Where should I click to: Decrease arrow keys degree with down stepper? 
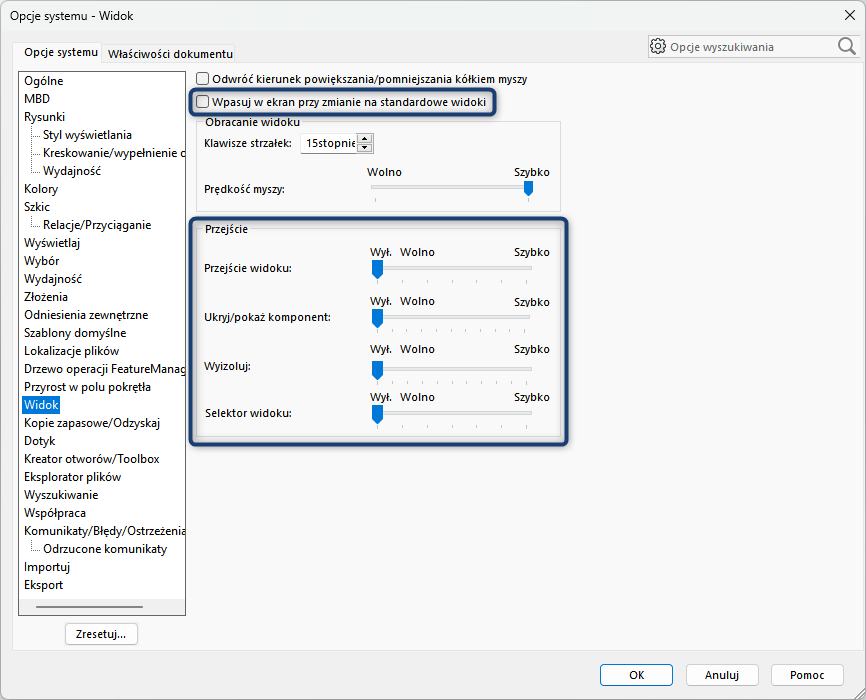point(365,148)
